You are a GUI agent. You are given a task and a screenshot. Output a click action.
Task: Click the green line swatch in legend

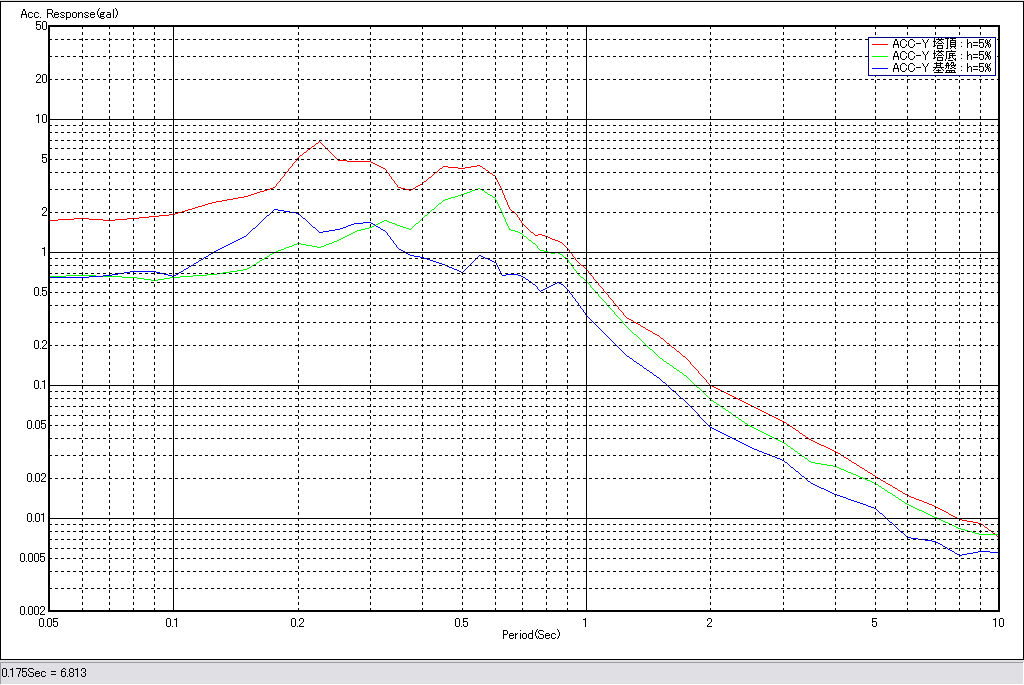(880, 57)
